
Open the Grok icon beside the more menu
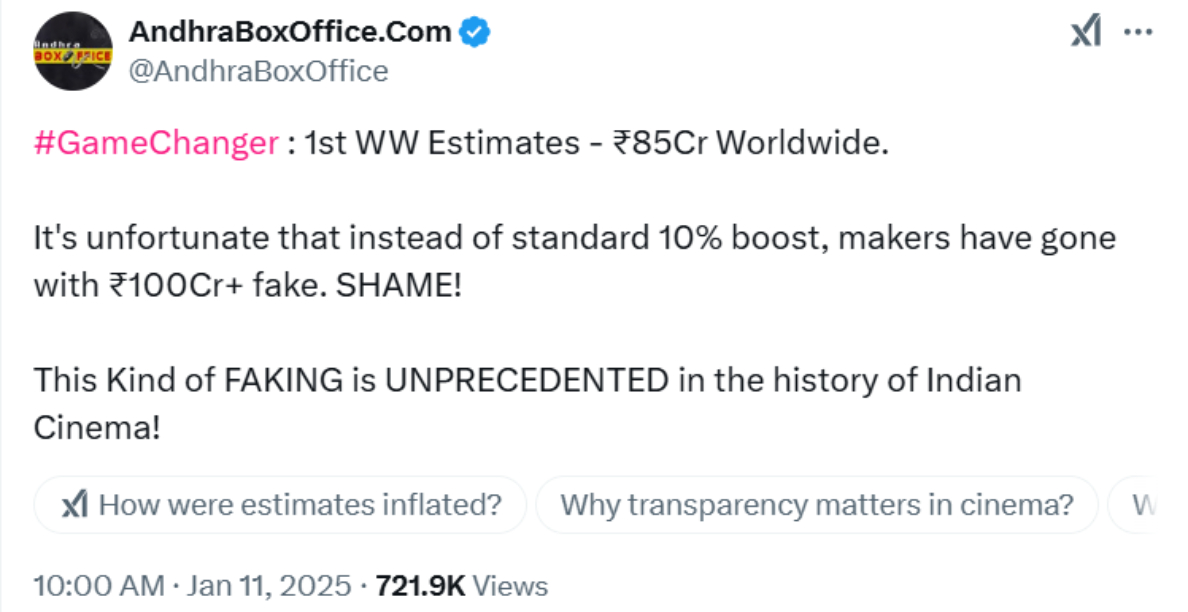click(x=1086, y=32)
